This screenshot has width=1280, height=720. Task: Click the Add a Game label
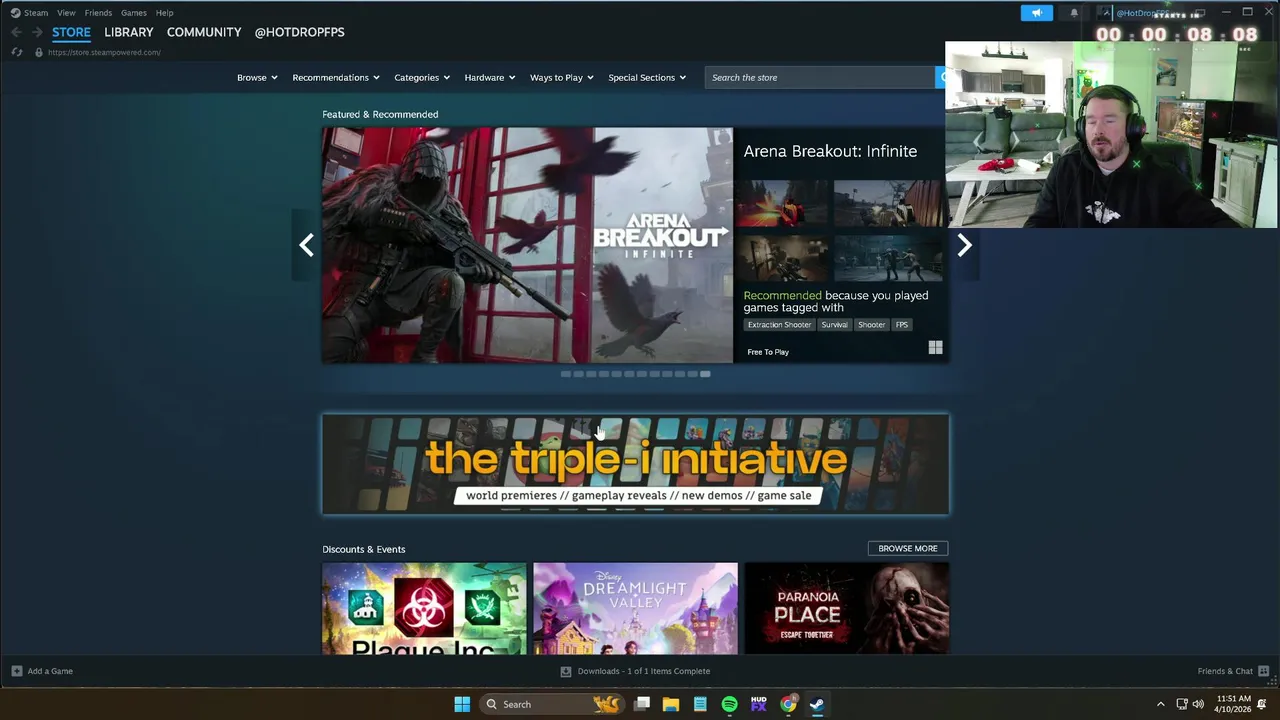click(50, 671)
